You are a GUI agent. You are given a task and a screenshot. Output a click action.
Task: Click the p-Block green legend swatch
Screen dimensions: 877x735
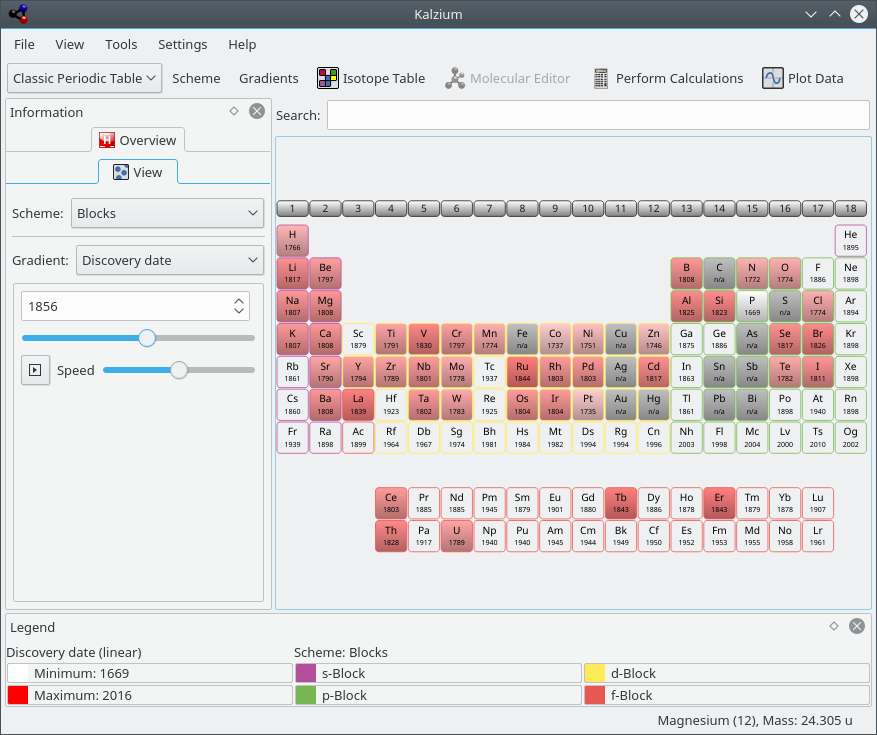pyautogui.click(x=306, y=695)
